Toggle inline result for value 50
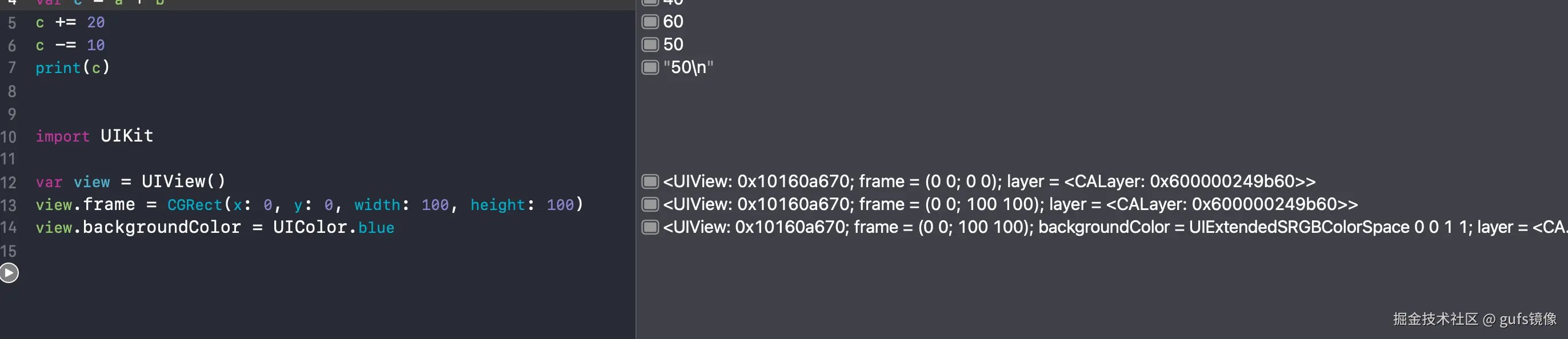Screen dimensions: 1568x339 click(650, 45)
